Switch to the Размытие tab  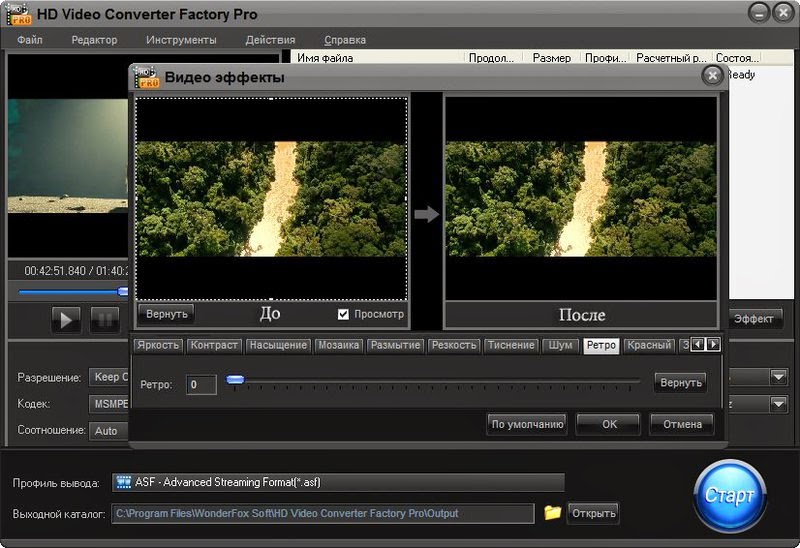[x=395, y=345]
